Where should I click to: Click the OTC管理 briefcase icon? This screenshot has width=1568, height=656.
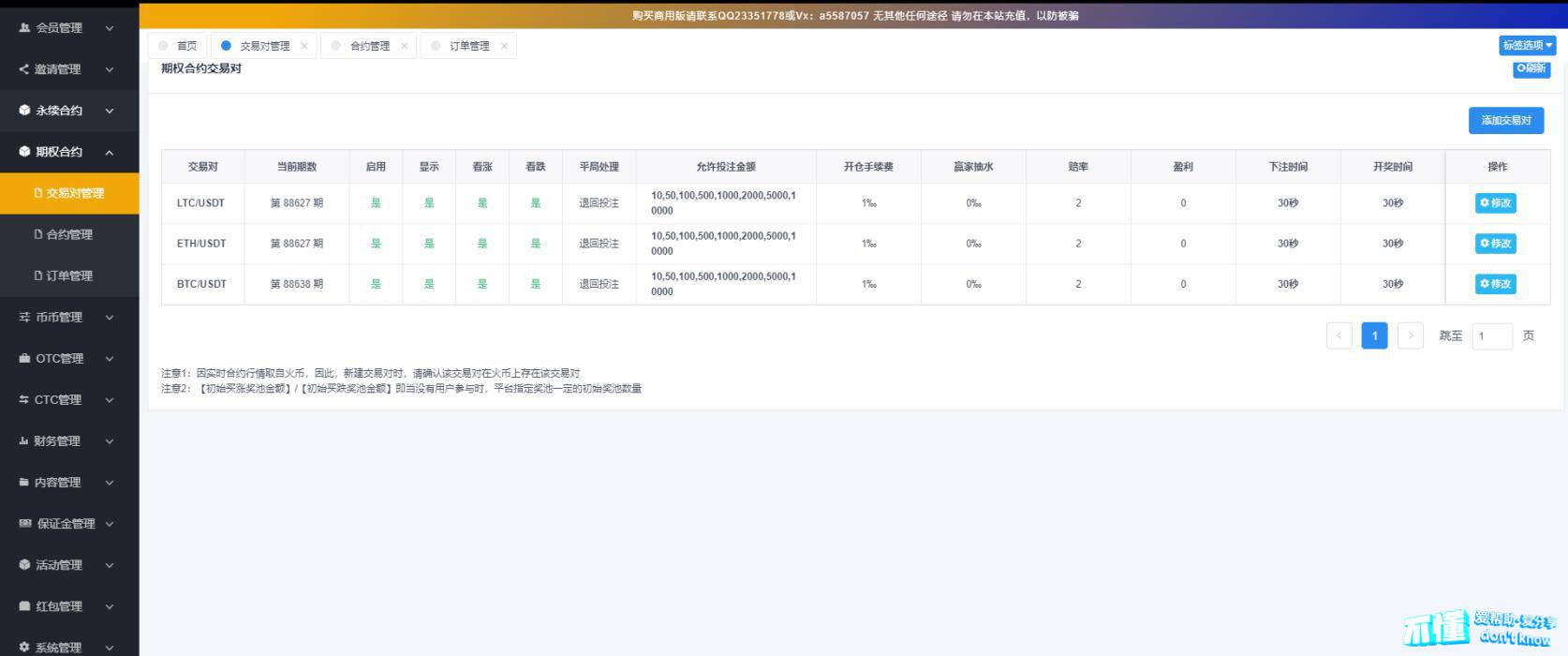click(x=24, y=359)
